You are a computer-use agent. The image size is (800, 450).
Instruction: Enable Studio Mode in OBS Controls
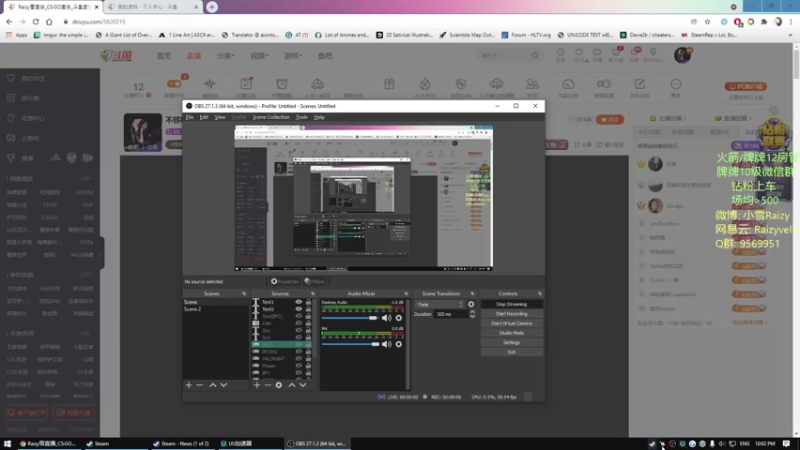[x=511, y=333]
